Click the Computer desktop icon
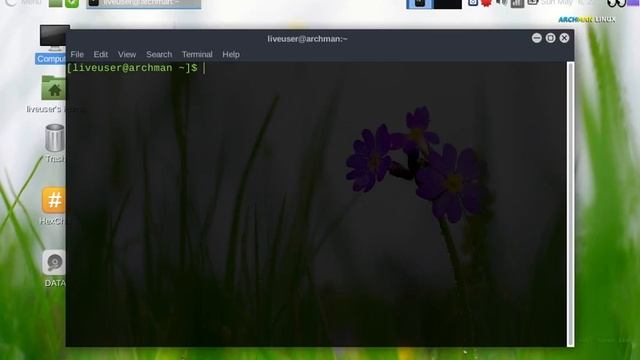This screenshot has width=640, height=360. [53, 44]
